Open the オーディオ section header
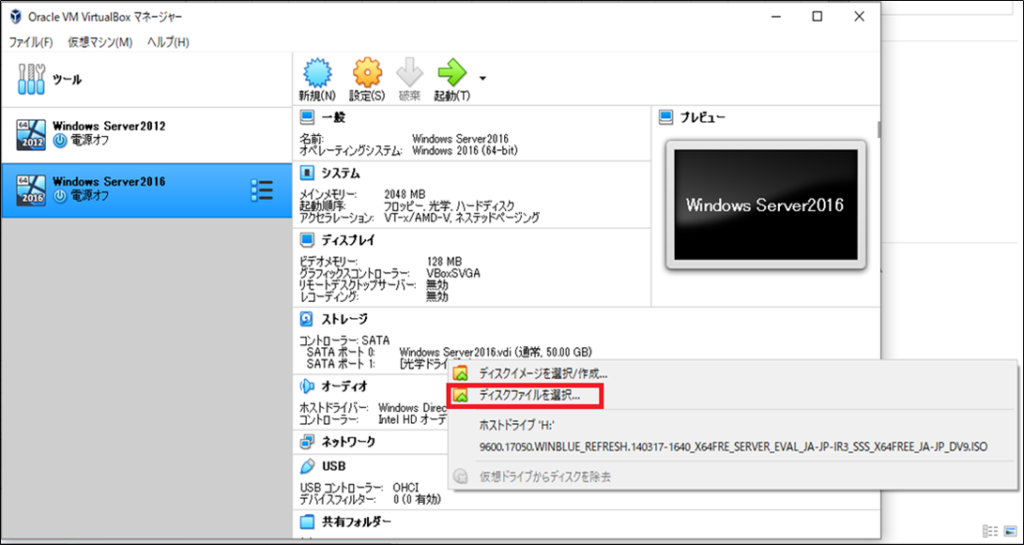1024x545 pixels. tap(344, 386)
